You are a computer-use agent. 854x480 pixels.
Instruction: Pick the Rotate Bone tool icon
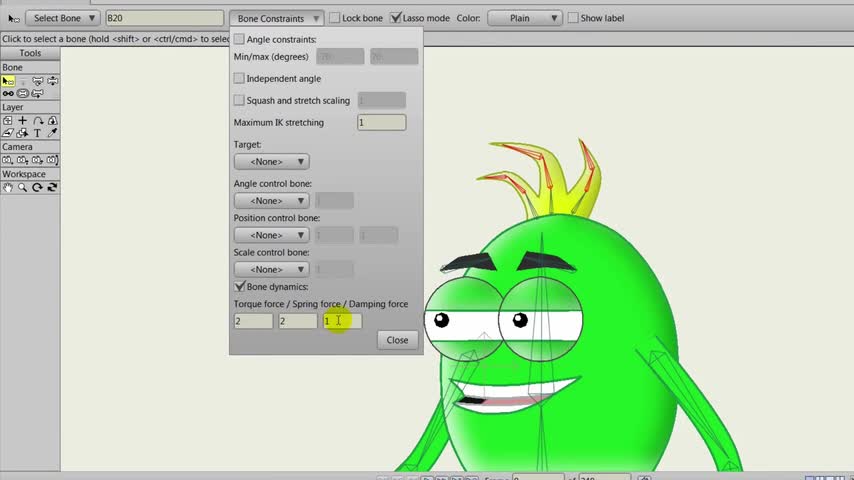tap(52, 81)
